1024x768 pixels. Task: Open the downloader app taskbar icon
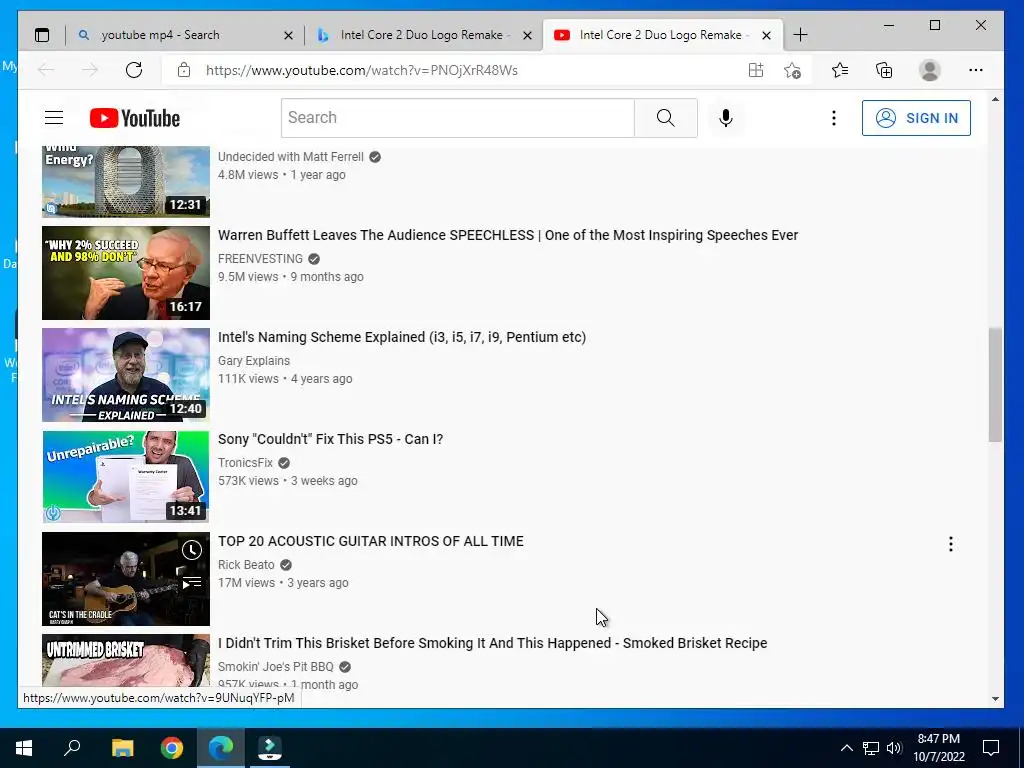click(270, 747)
